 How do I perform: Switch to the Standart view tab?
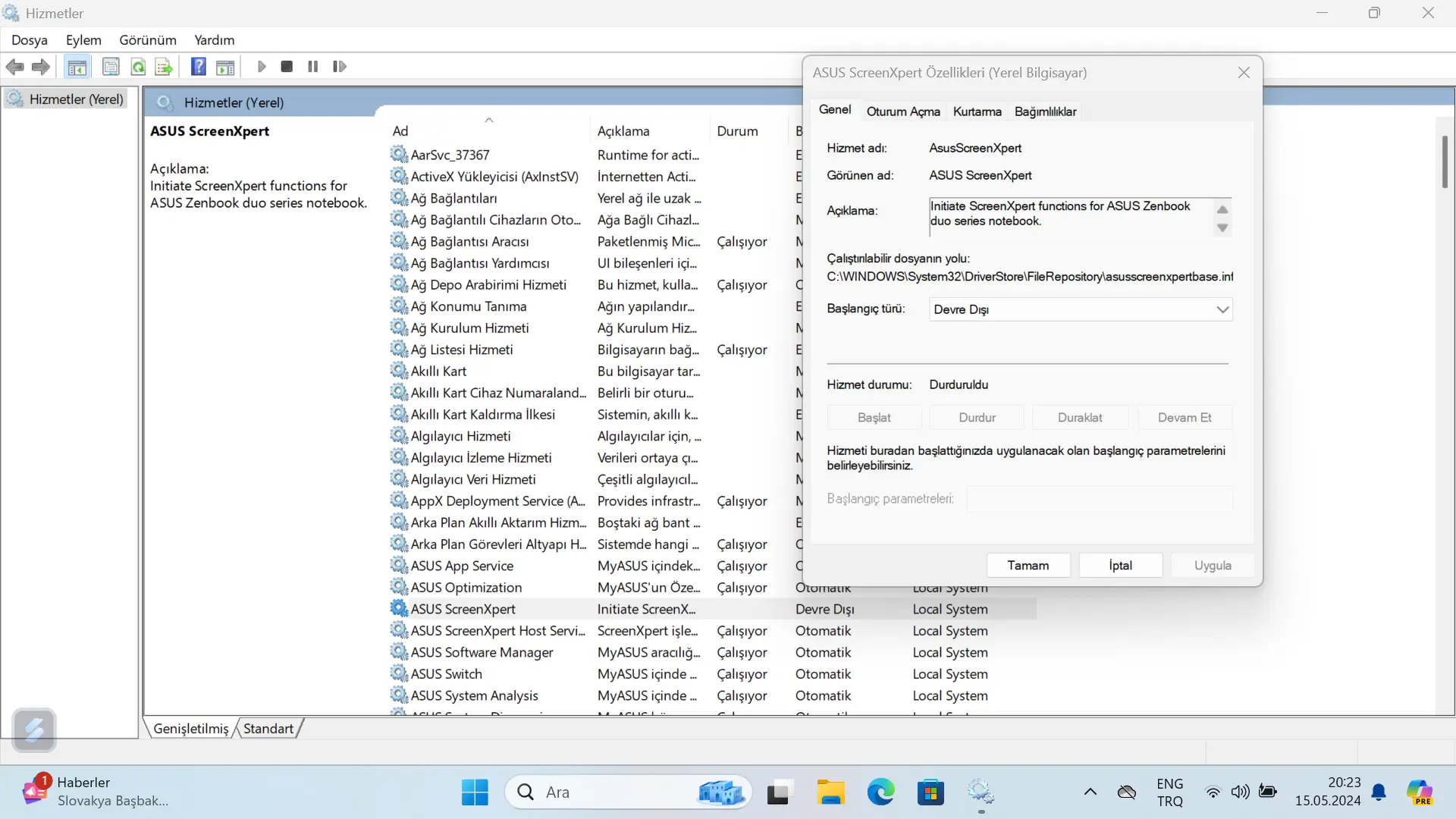[x=268, y=729]
